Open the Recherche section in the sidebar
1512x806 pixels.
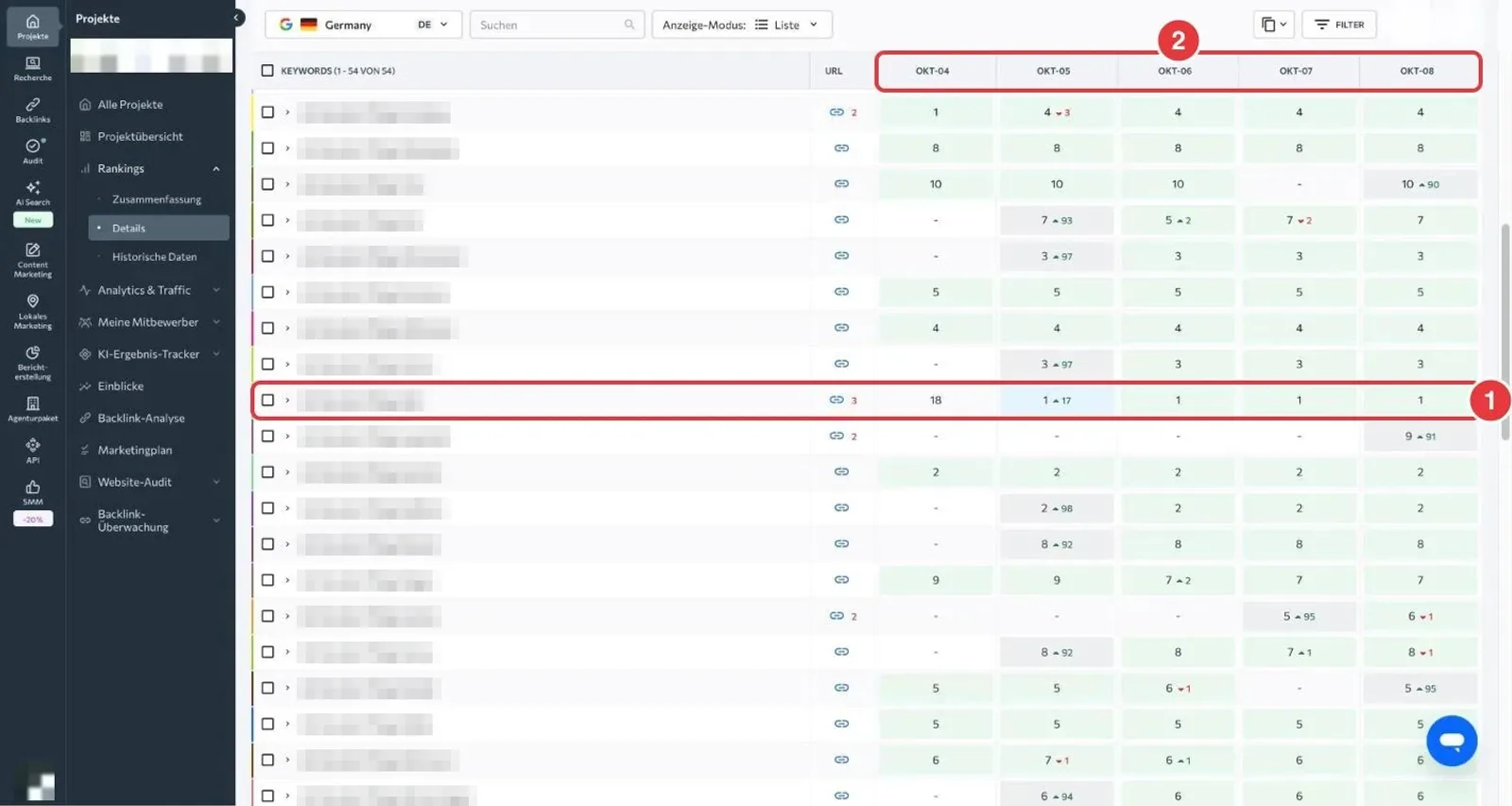32,68
